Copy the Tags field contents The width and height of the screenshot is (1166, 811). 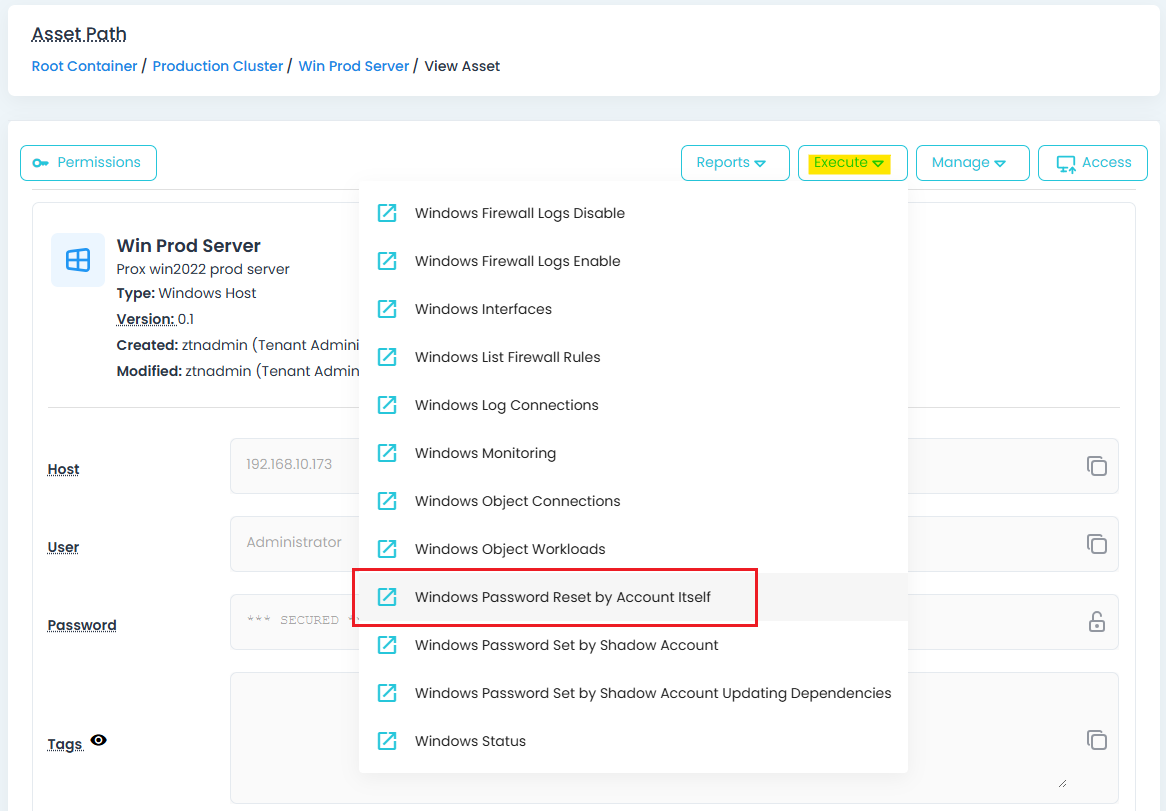pos(1097,740)
